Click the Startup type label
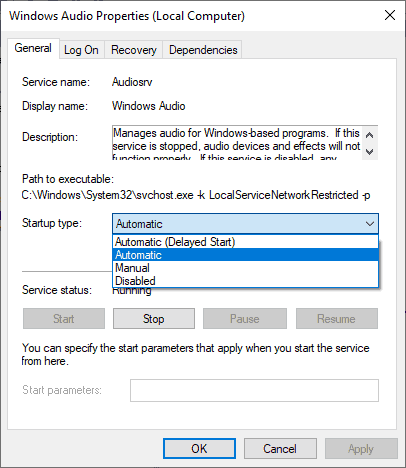Screen dimensions: 406x468 click(x=52, y=223)
